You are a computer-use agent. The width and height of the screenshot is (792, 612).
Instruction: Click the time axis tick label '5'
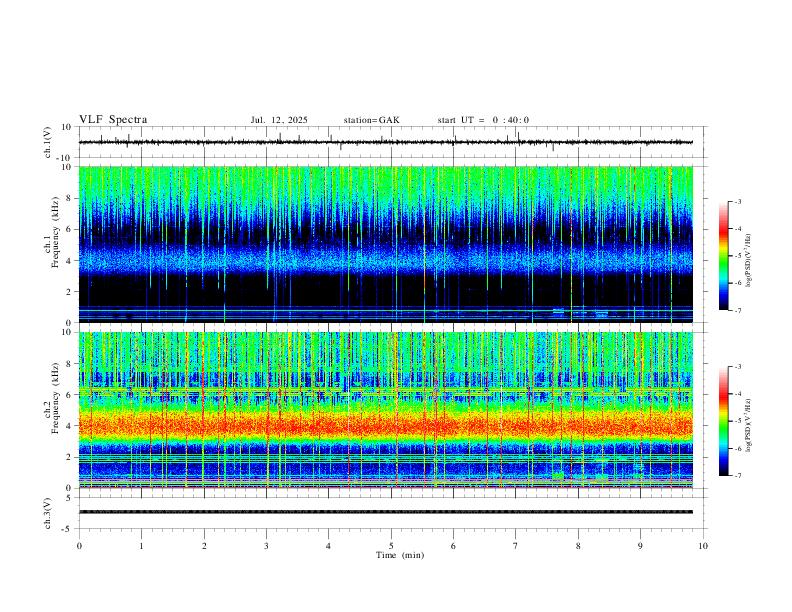(391, 546)
